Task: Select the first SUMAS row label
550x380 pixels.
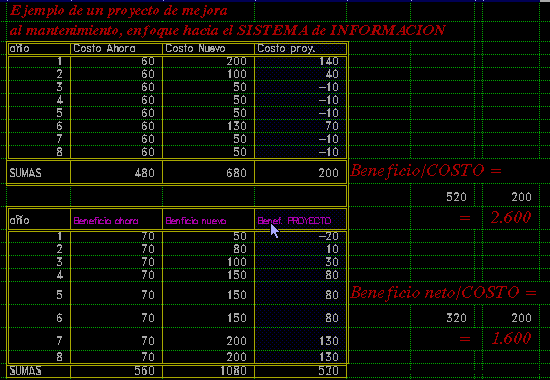Action: pyautogui.click(x=39, y=173)
